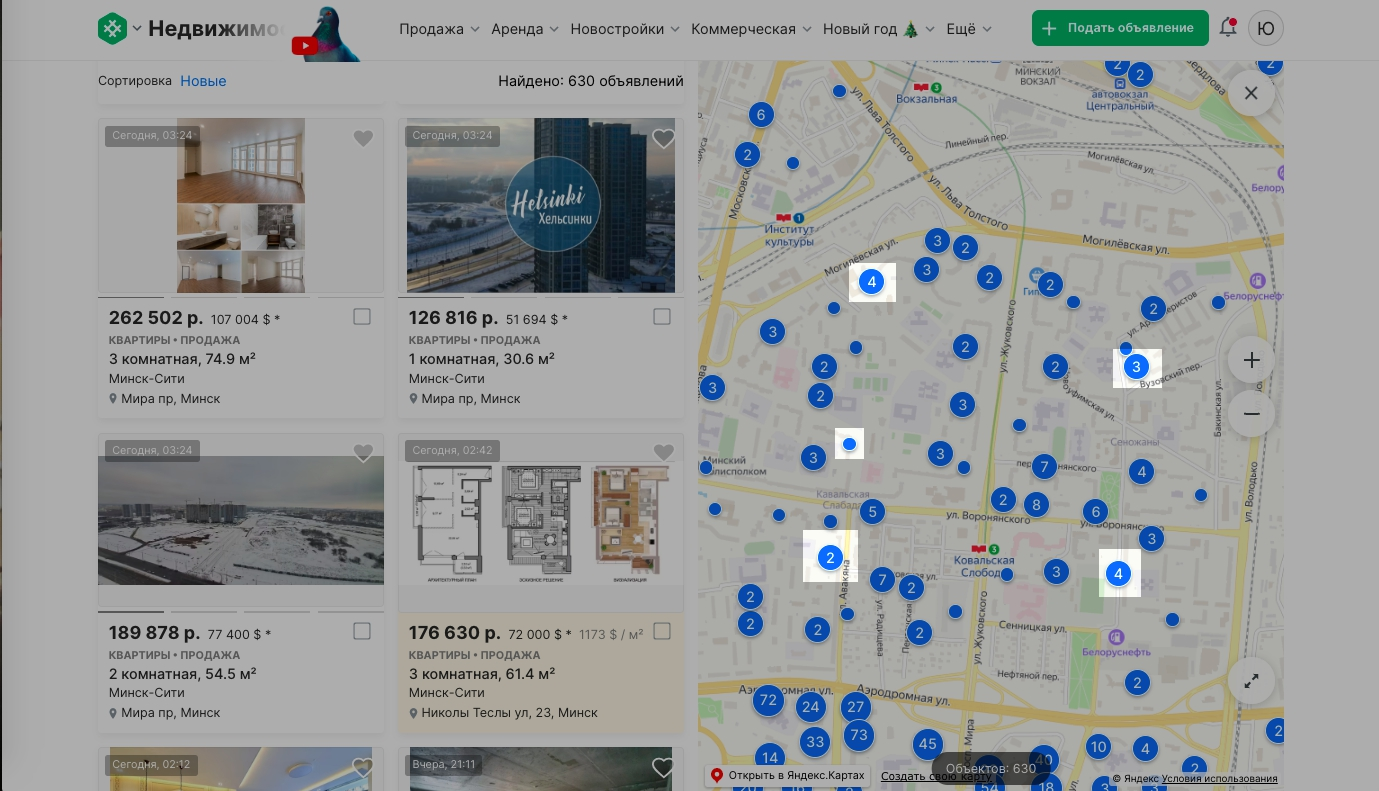The image size is (1379, 791).
Task: Close the map with the X button
Action: click(1251, 93)
